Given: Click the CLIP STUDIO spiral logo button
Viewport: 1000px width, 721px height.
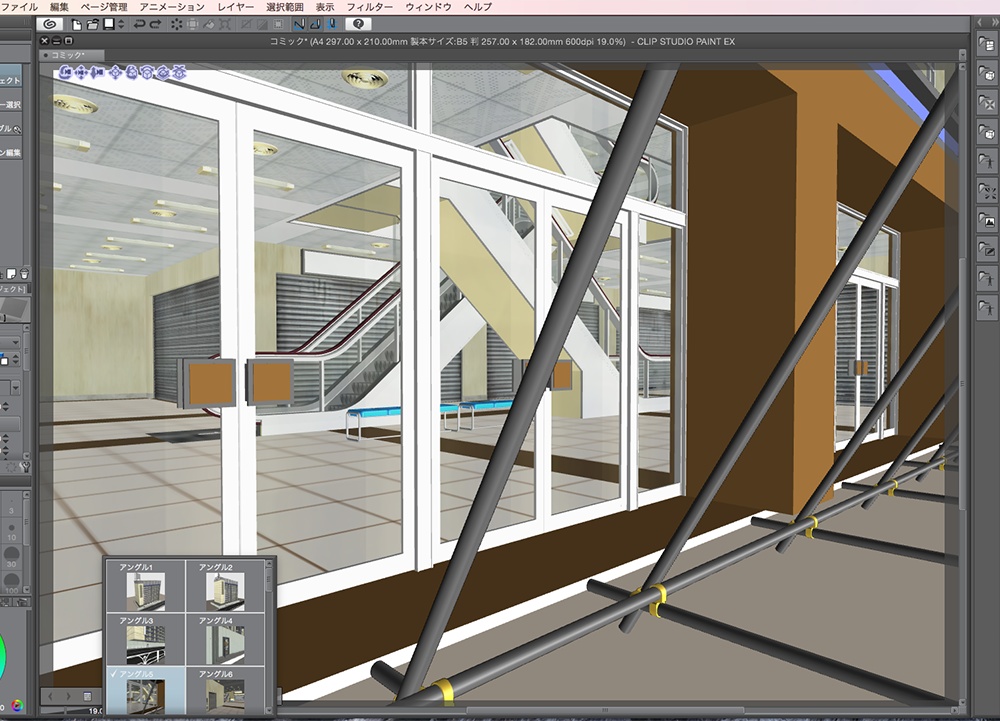Looking at the screenshot, I should [50, 24].
